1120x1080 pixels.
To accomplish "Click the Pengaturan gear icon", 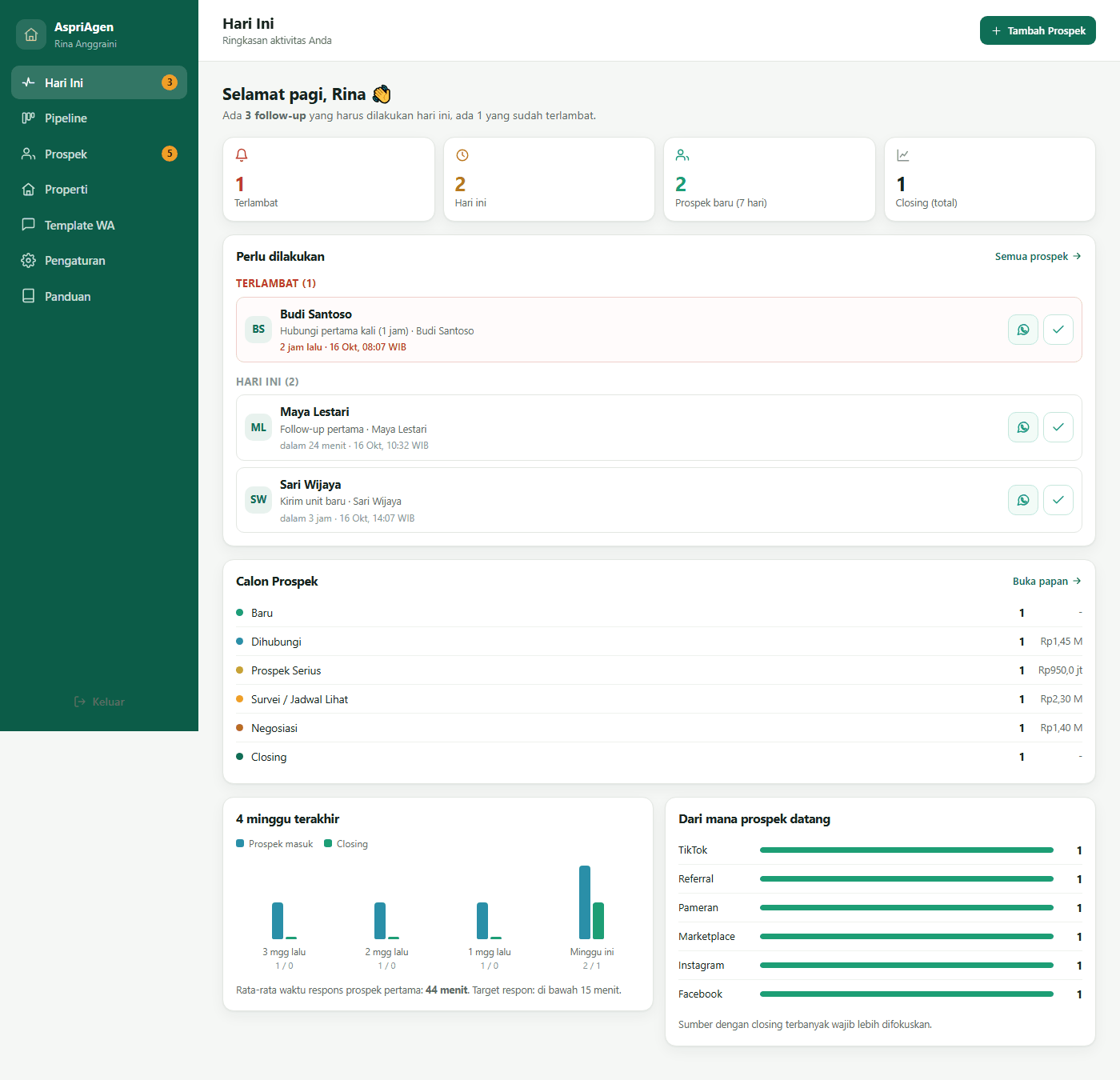I will pyautogui.click(x=29, y=261).
